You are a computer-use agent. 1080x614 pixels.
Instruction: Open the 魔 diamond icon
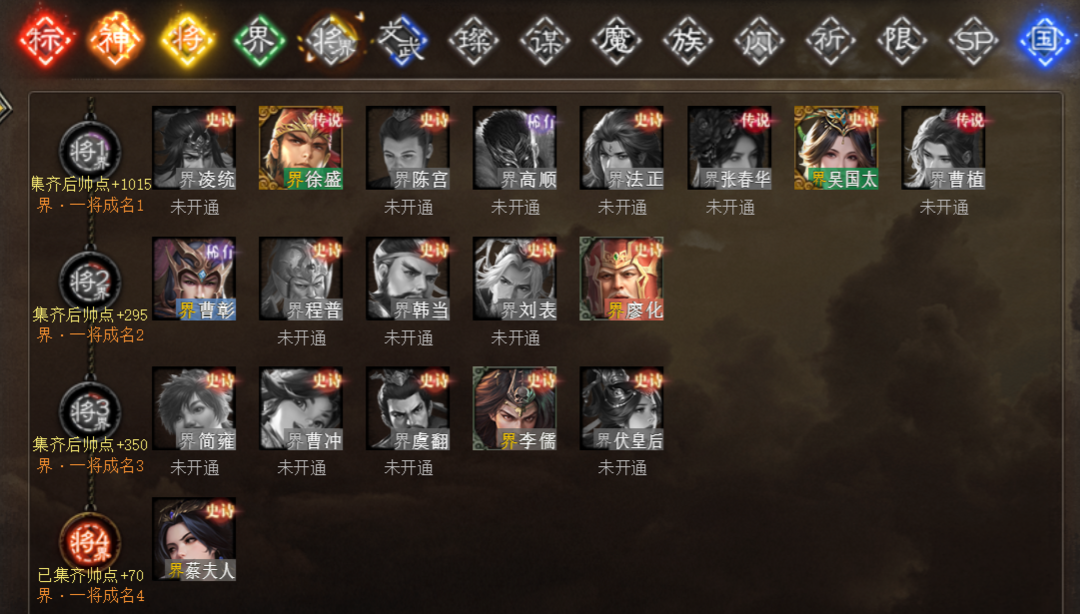coord(616,40)
